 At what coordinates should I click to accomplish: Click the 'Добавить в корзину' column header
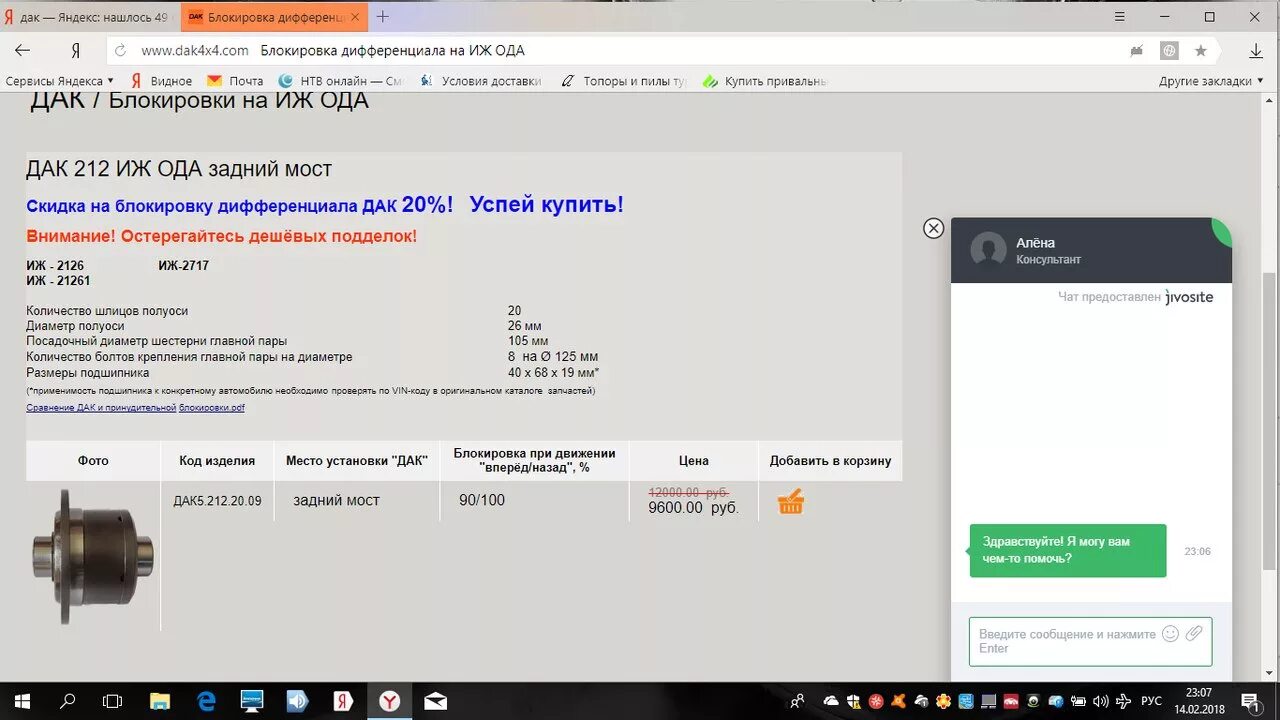830,461
